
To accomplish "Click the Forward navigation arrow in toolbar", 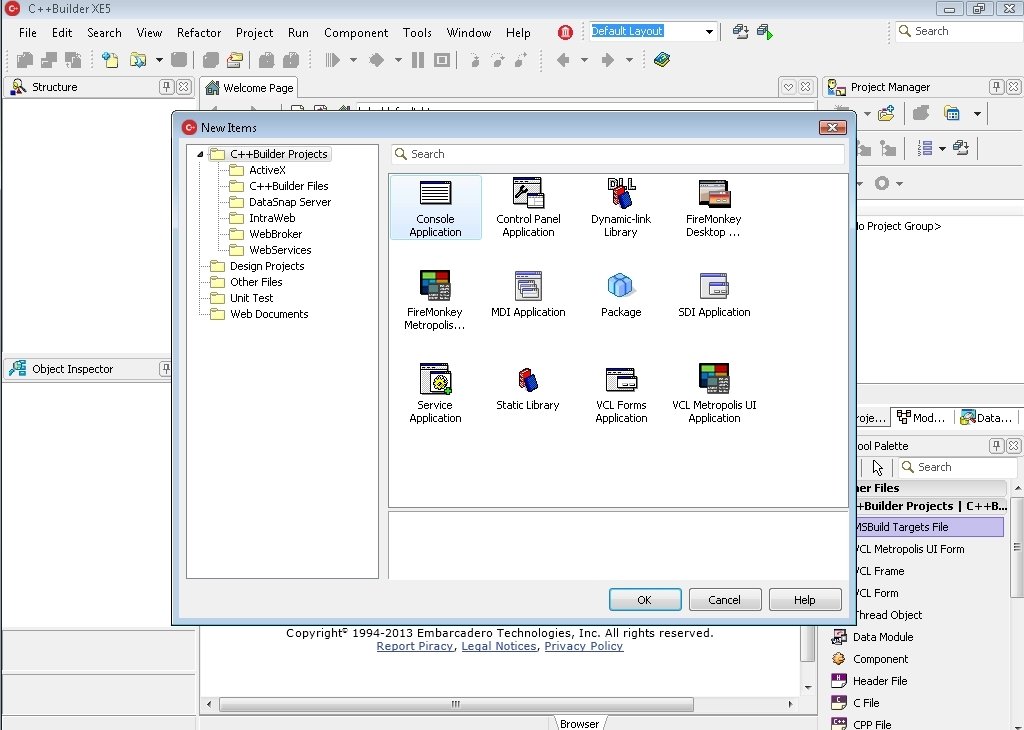I will [607, 60].
